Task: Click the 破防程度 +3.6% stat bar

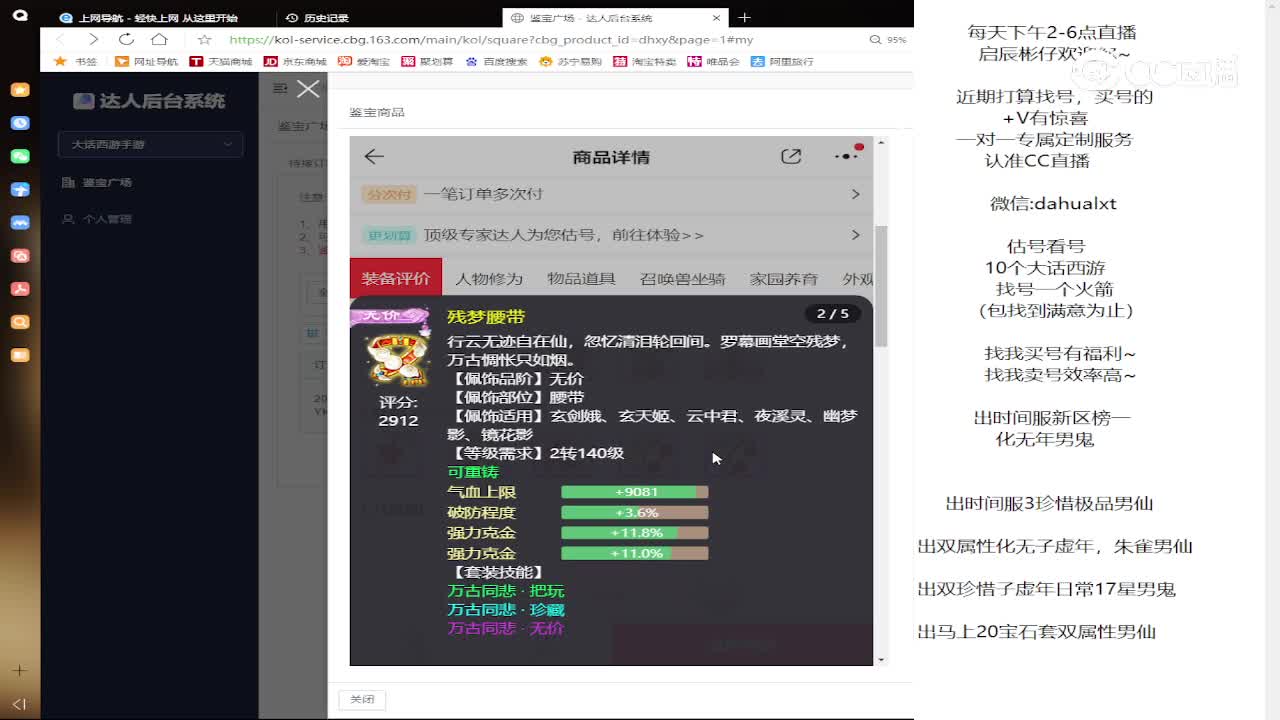Action: point(635,512)
